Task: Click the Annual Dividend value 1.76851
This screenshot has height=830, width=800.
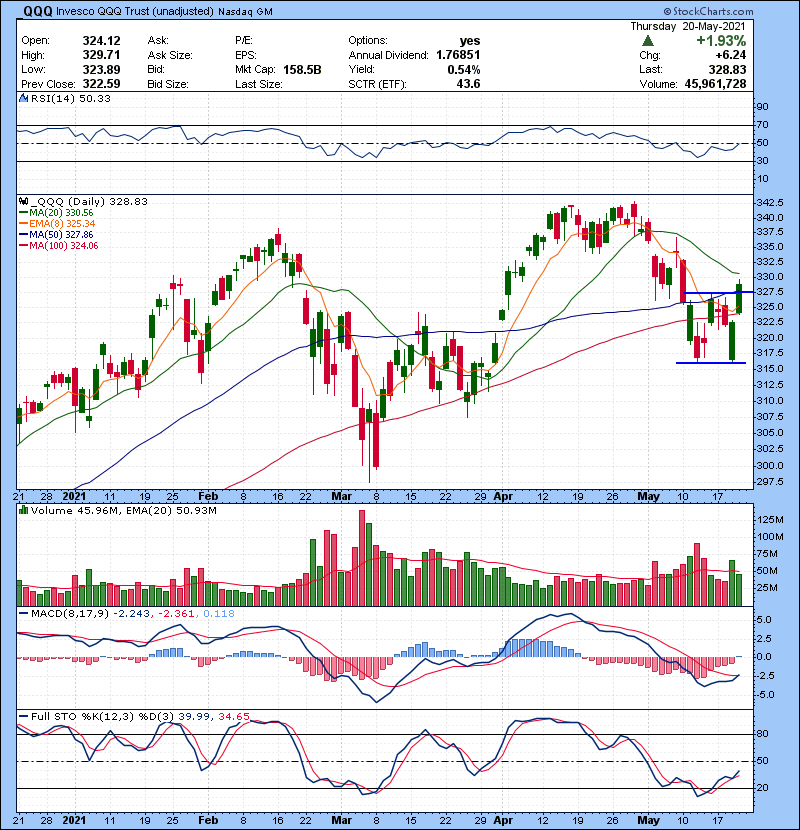Action: click(458, 55)
